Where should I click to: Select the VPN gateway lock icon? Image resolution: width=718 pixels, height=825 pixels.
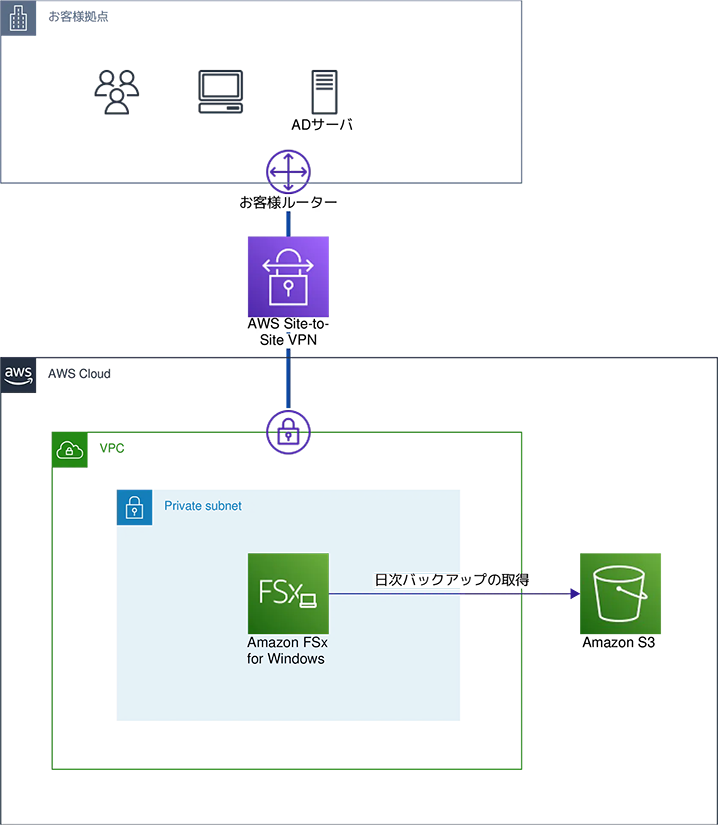click(x=288, y=432)
